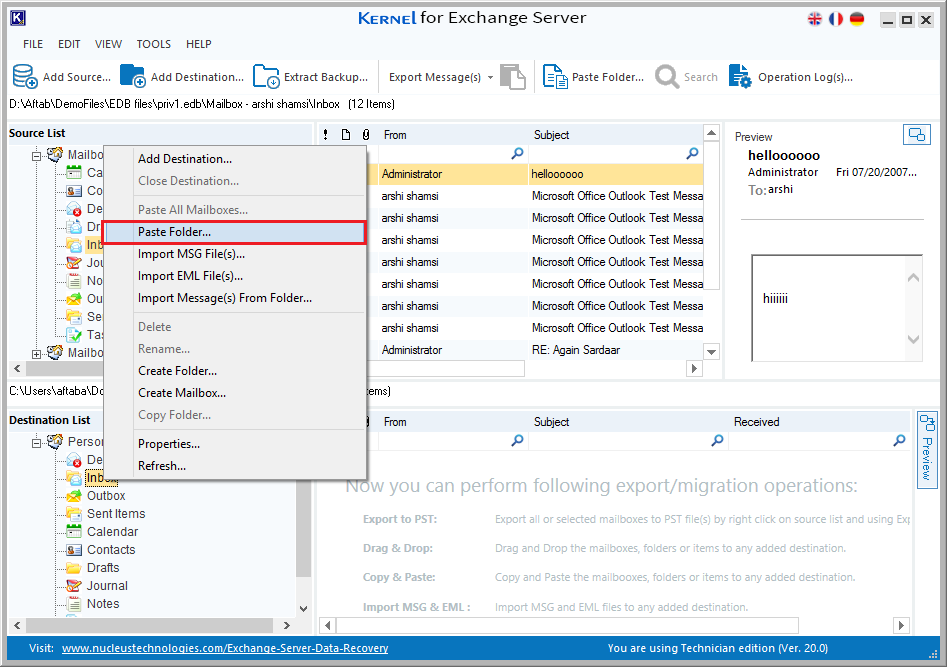The height and width of the screenshot is (667, 947).
Task: Switch language using the French flag icon
Action: [836, 19]
